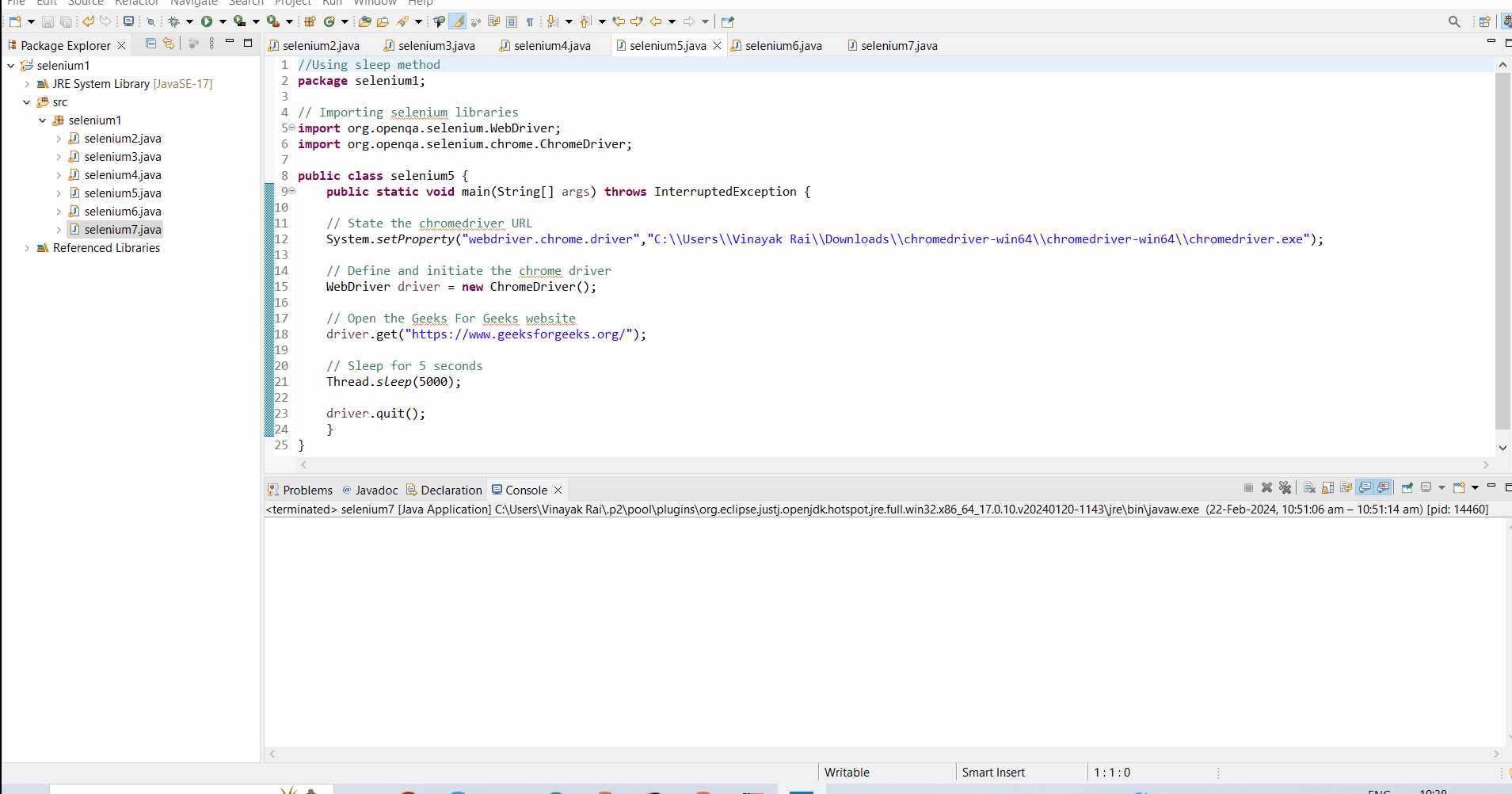Open the Problems view tab

[x=300, y=490]
